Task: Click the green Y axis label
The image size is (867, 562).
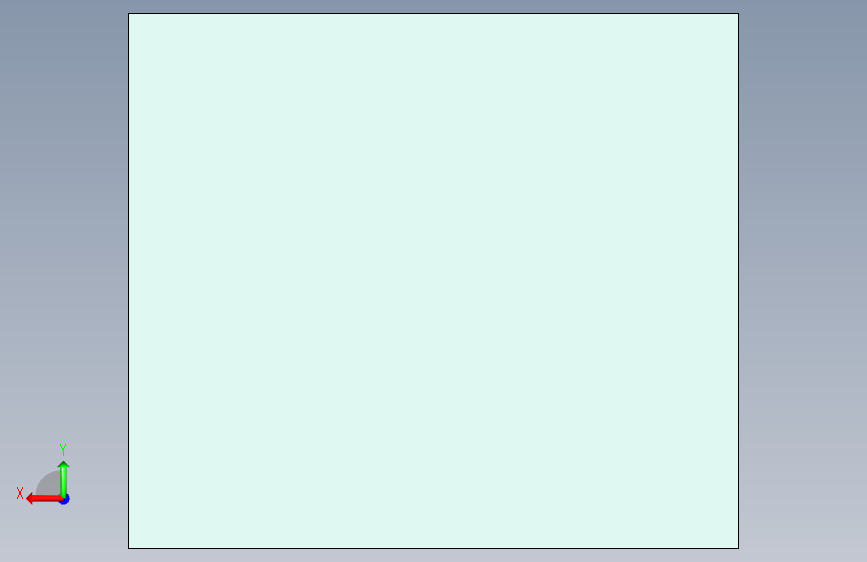Action: (x=63, y=449)
